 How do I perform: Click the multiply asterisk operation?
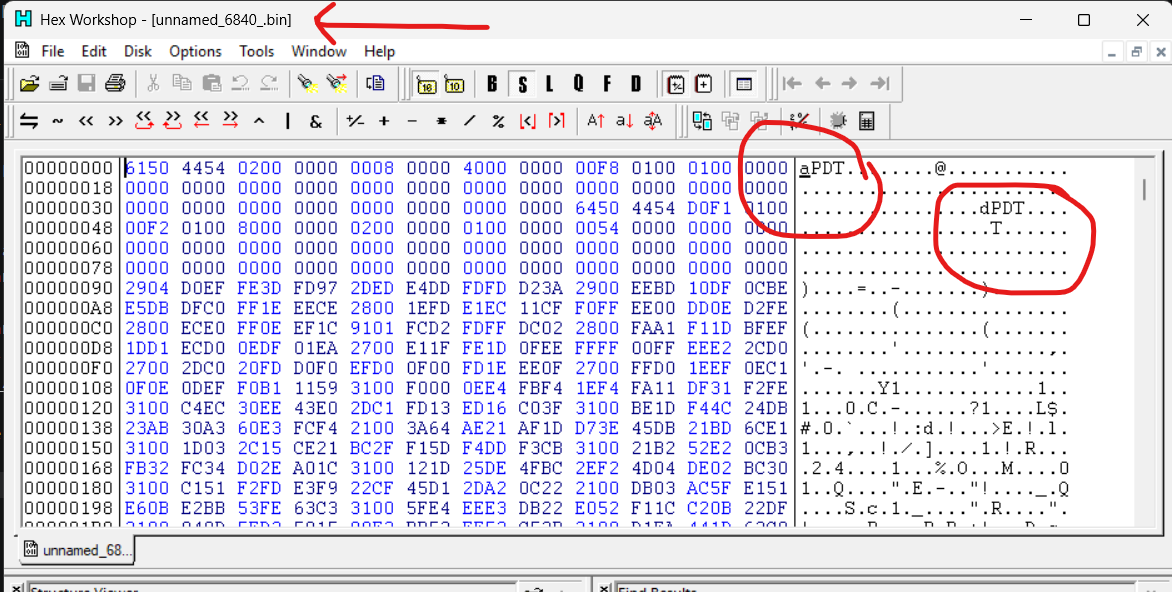441,120
